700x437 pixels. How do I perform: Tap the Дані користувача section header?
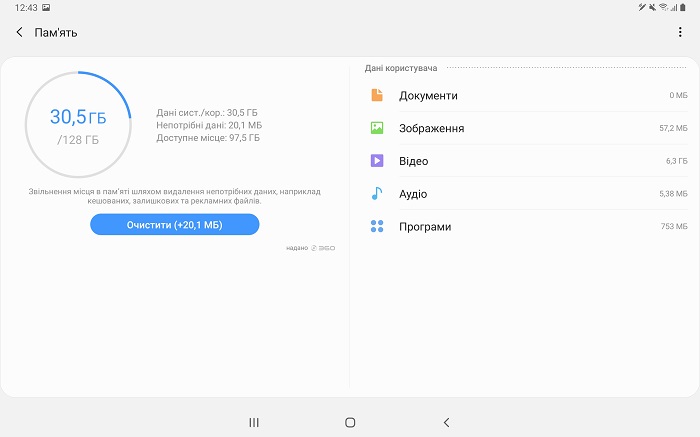(x=400, y=68)
